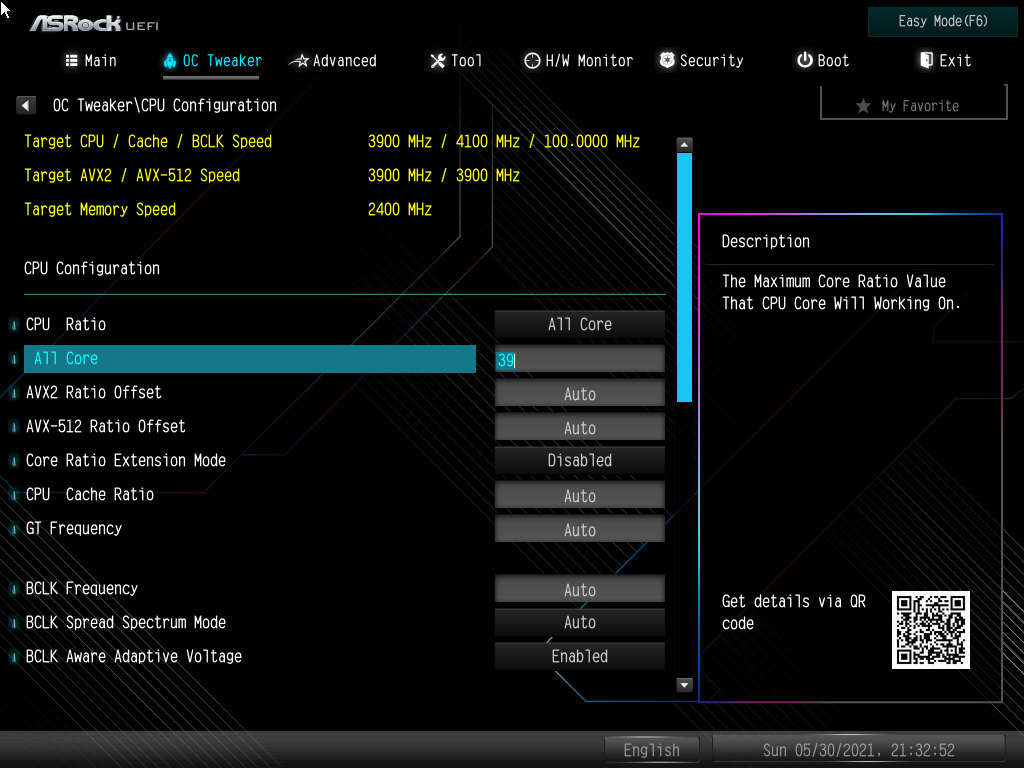Open GT Frequency value

point(579,529)
